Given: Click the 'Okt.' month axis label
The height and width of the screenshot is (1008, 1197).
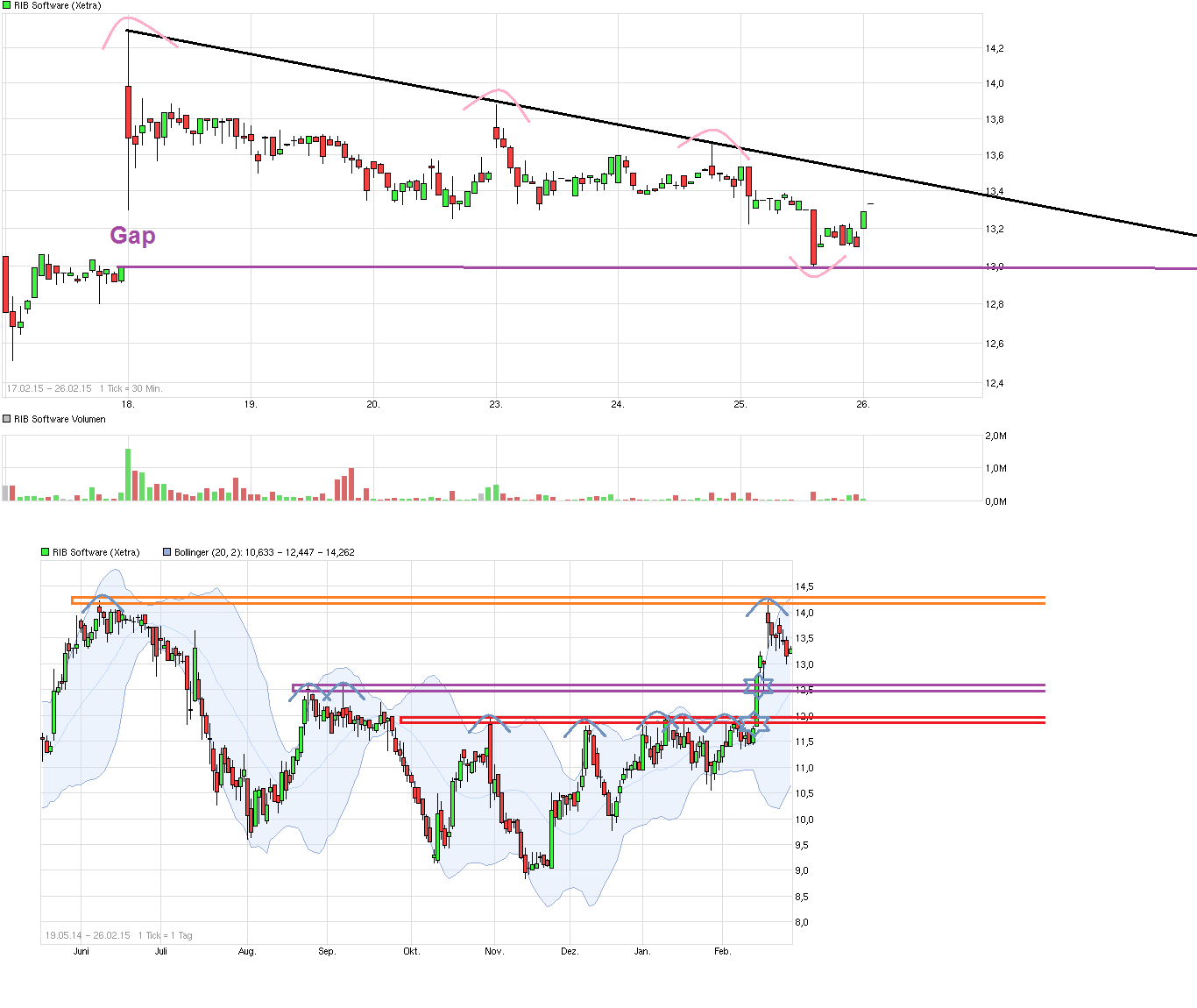Looking at the screenshot, I should [x=411, y=951].
